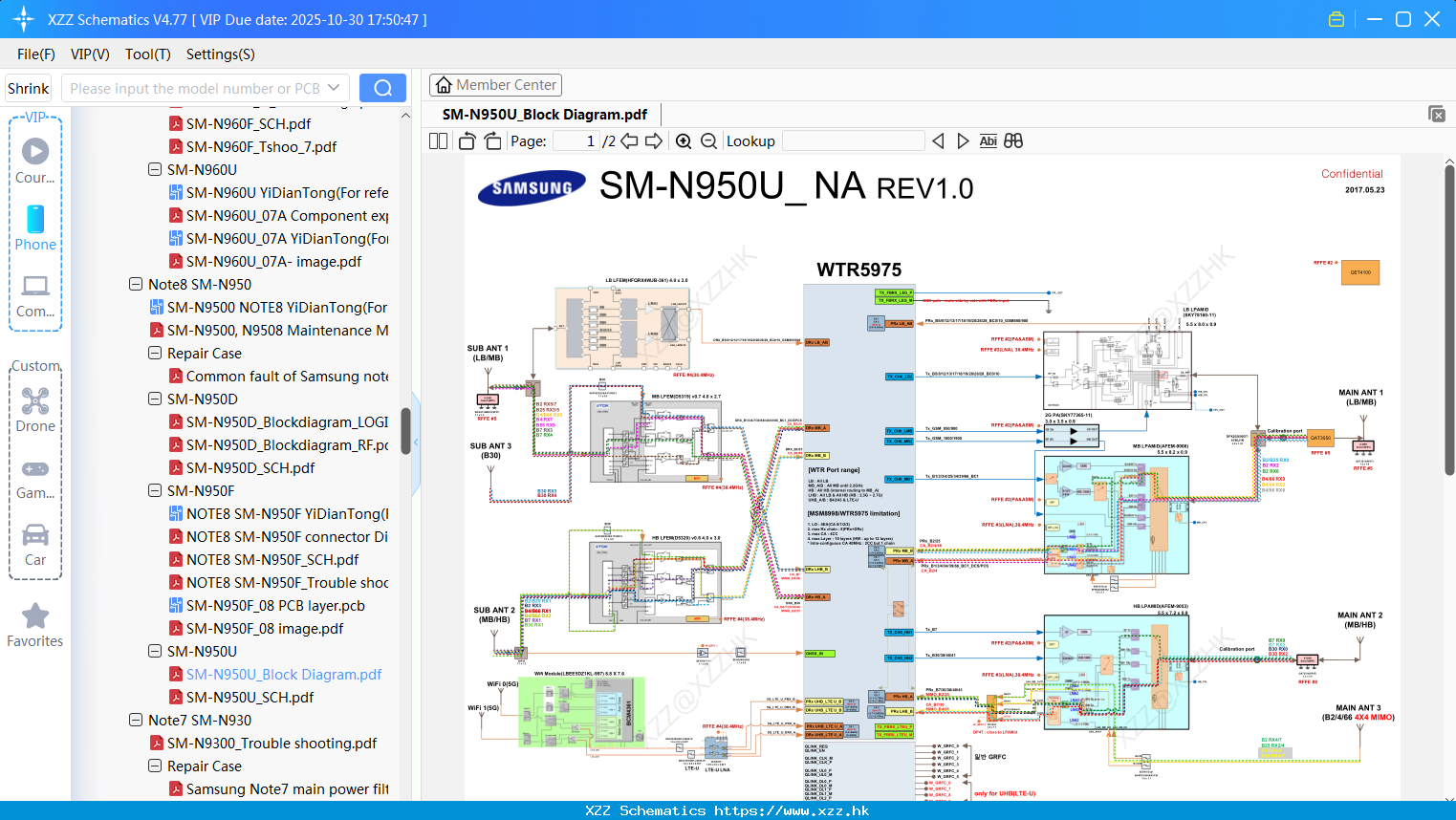Zoom out of the diagram
Viewport: 1456px width, 820px height.
pos(708,141)
